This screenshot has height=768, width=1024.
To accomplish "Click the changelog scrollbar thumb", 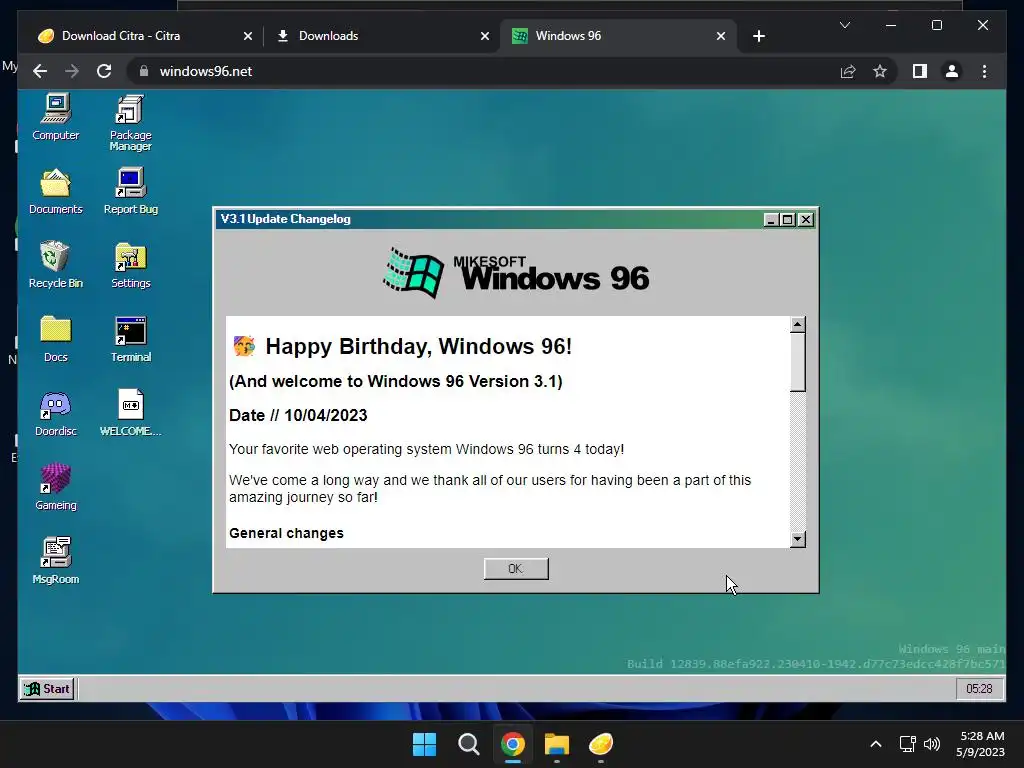I will 797,362.
